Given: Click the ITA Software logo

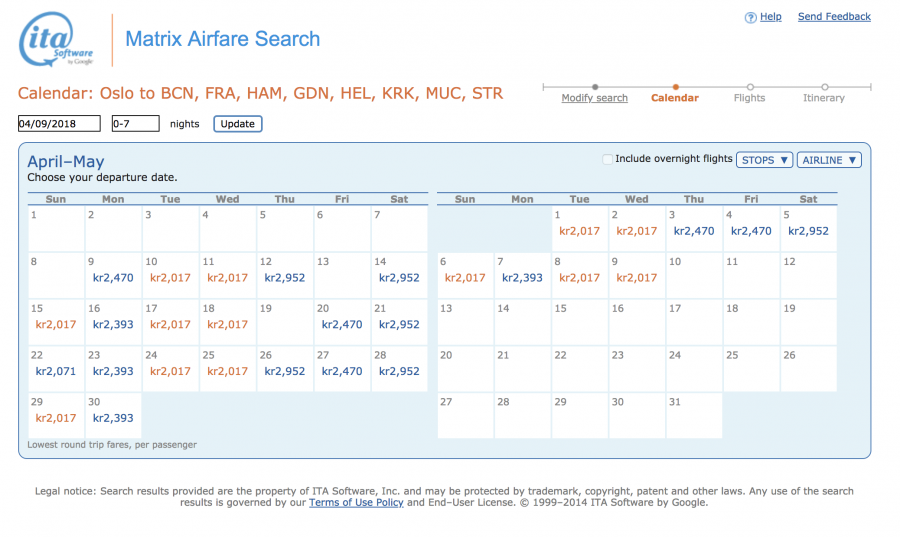Looking at the screenshot, I should click(57, 41).
